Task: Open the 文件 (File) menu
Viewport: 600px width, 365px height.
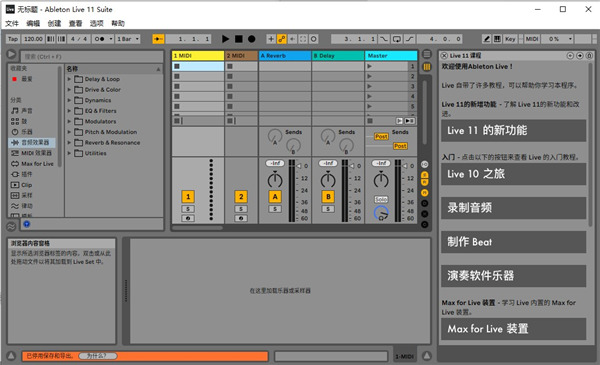Action: tap(12, 24)
